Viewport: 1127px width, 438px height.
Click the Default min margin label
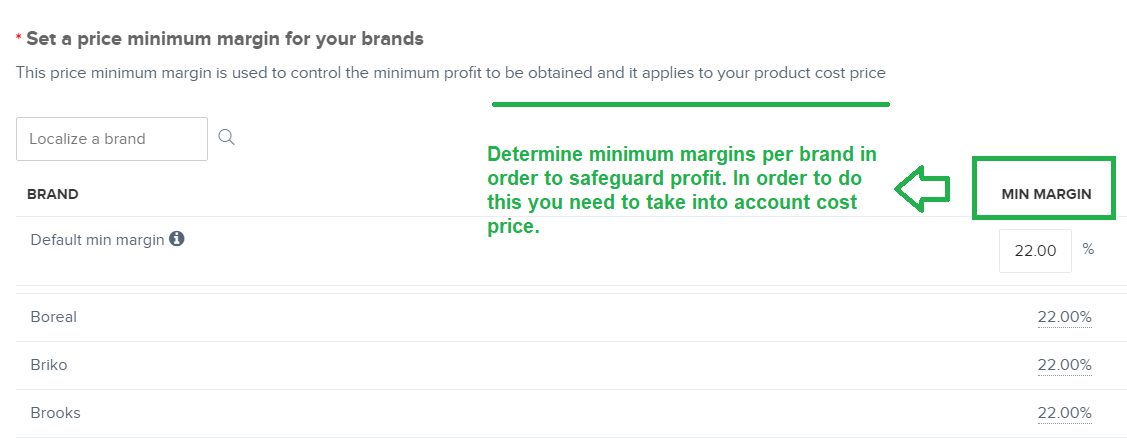(98, 240)
